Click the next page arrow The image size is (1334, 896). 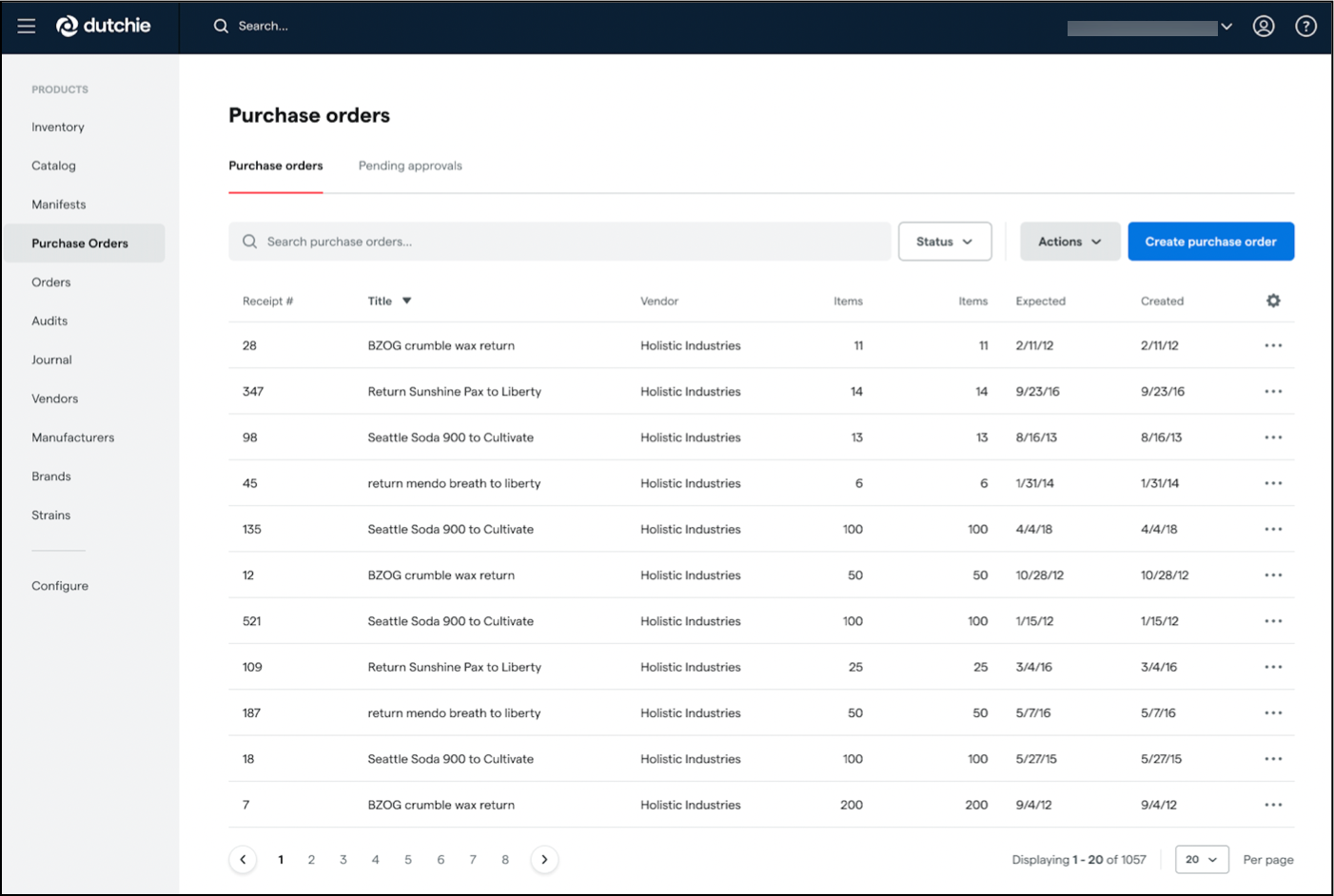coord(544,859)
